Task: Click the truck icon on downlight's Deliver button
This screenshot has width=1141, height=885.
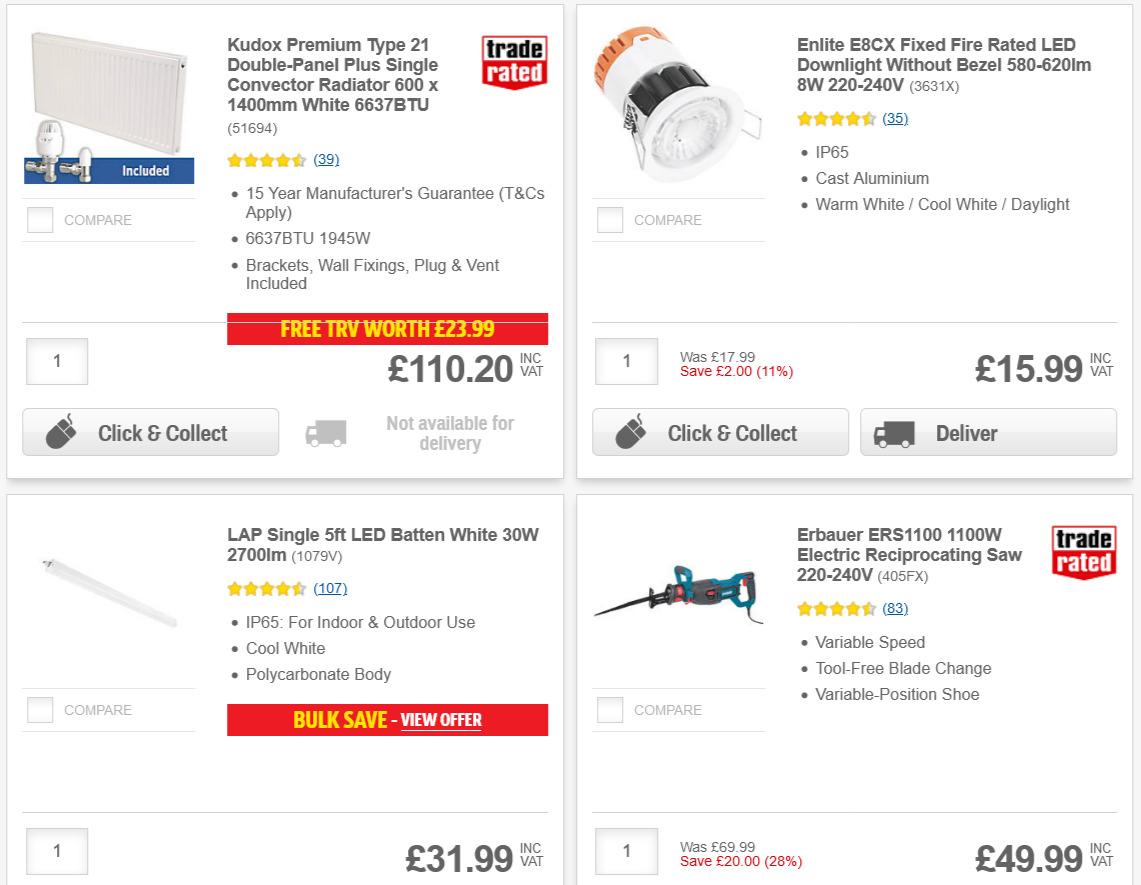Action: (895, 434)
